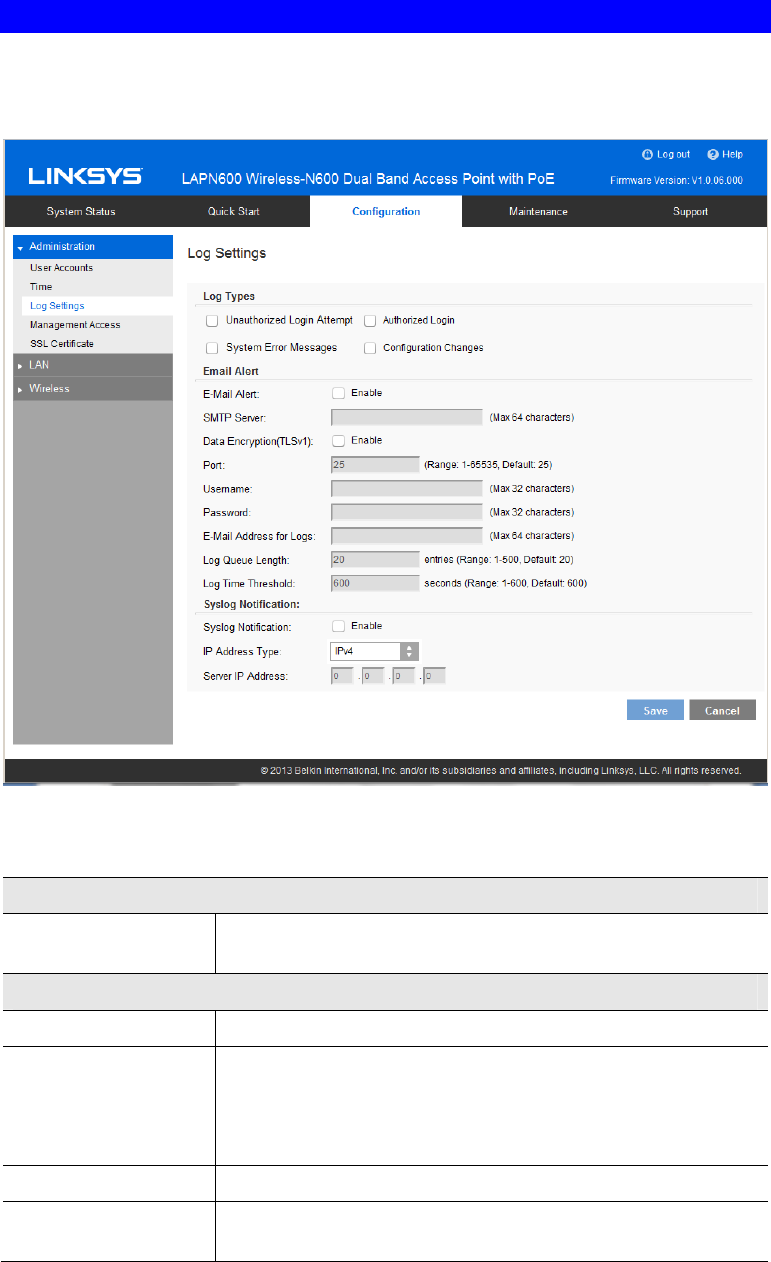Click the Log Queue Length field
Screen dimensions: 771x1262
375,559
